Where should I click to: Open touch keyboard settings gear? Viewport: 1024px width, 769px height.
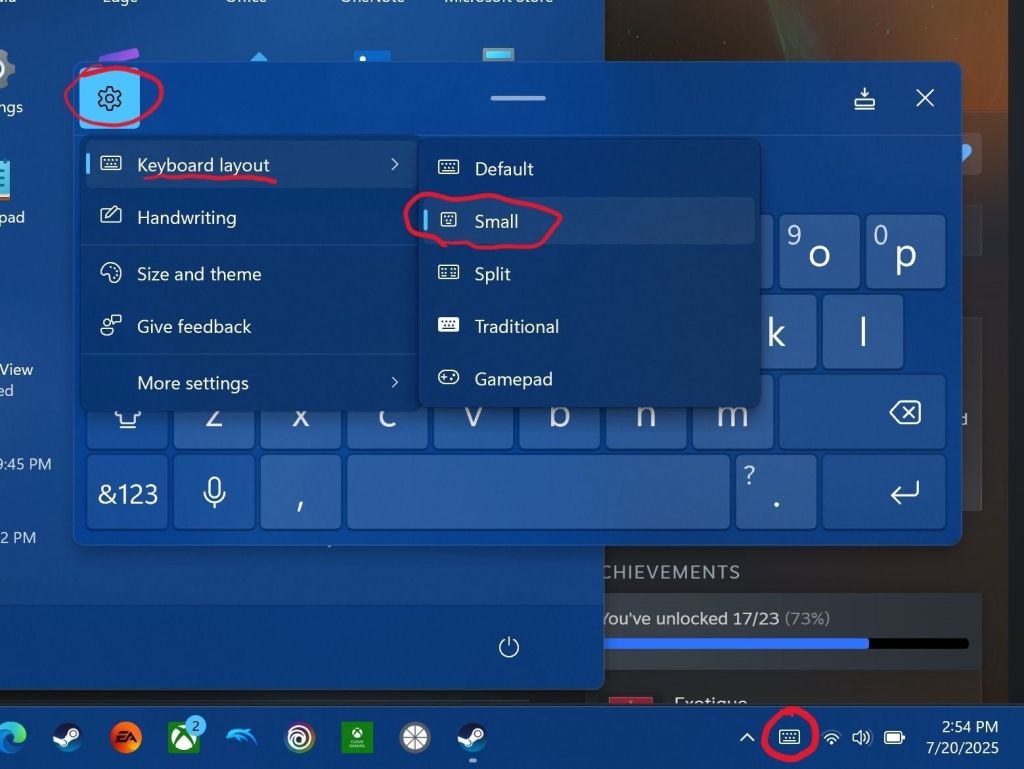coord(109,98)
